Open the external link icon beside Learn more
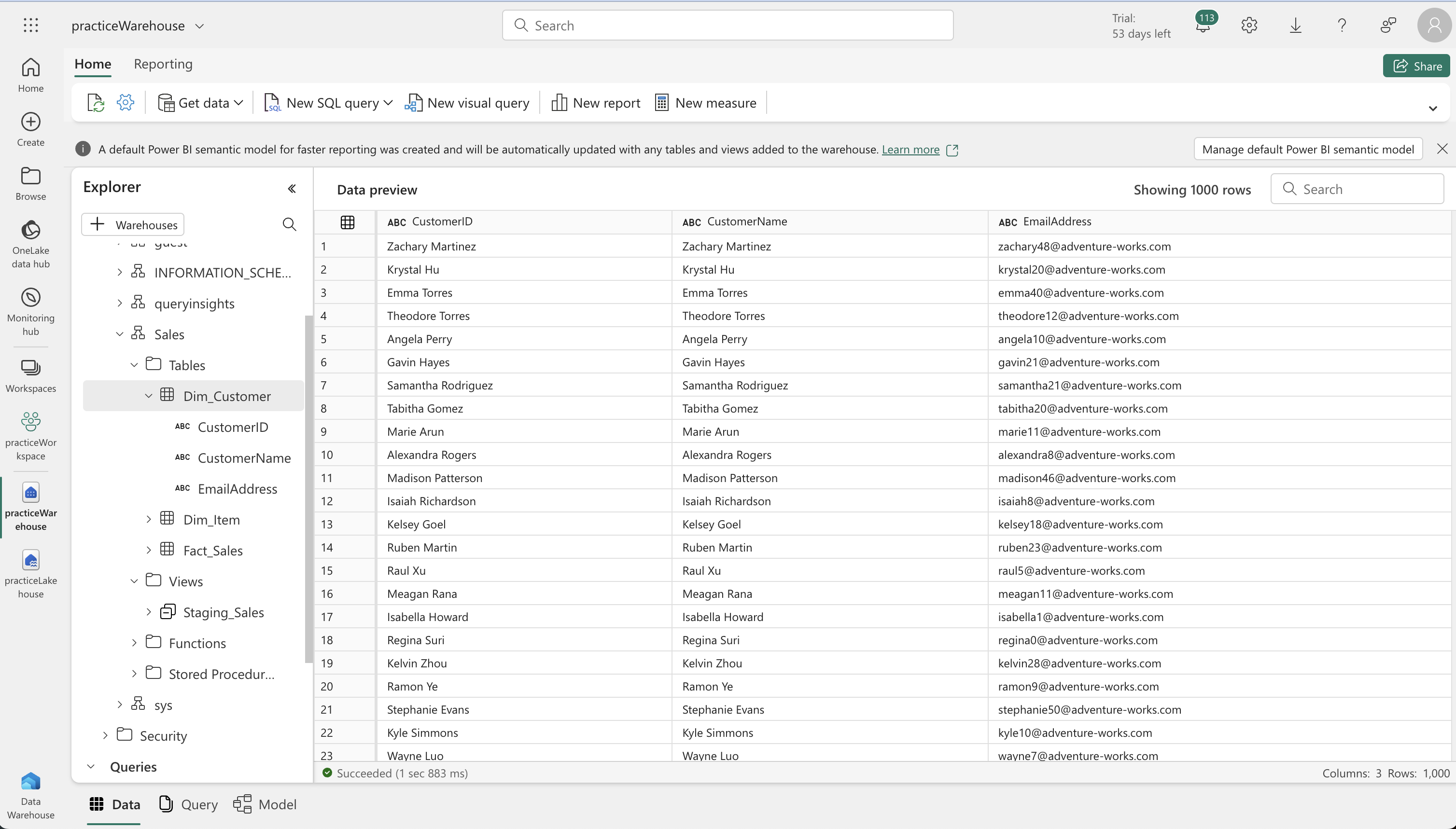 [x=952, y=150]
